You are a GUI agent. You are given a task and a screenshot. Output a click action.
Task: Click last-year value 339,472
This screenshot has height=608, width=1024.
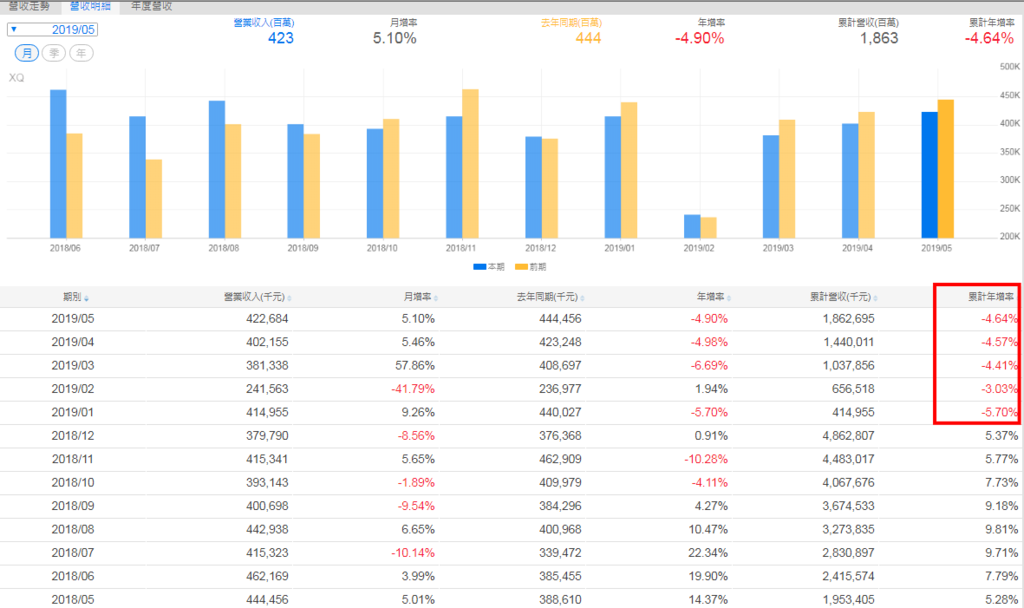(x=560, y=553)
